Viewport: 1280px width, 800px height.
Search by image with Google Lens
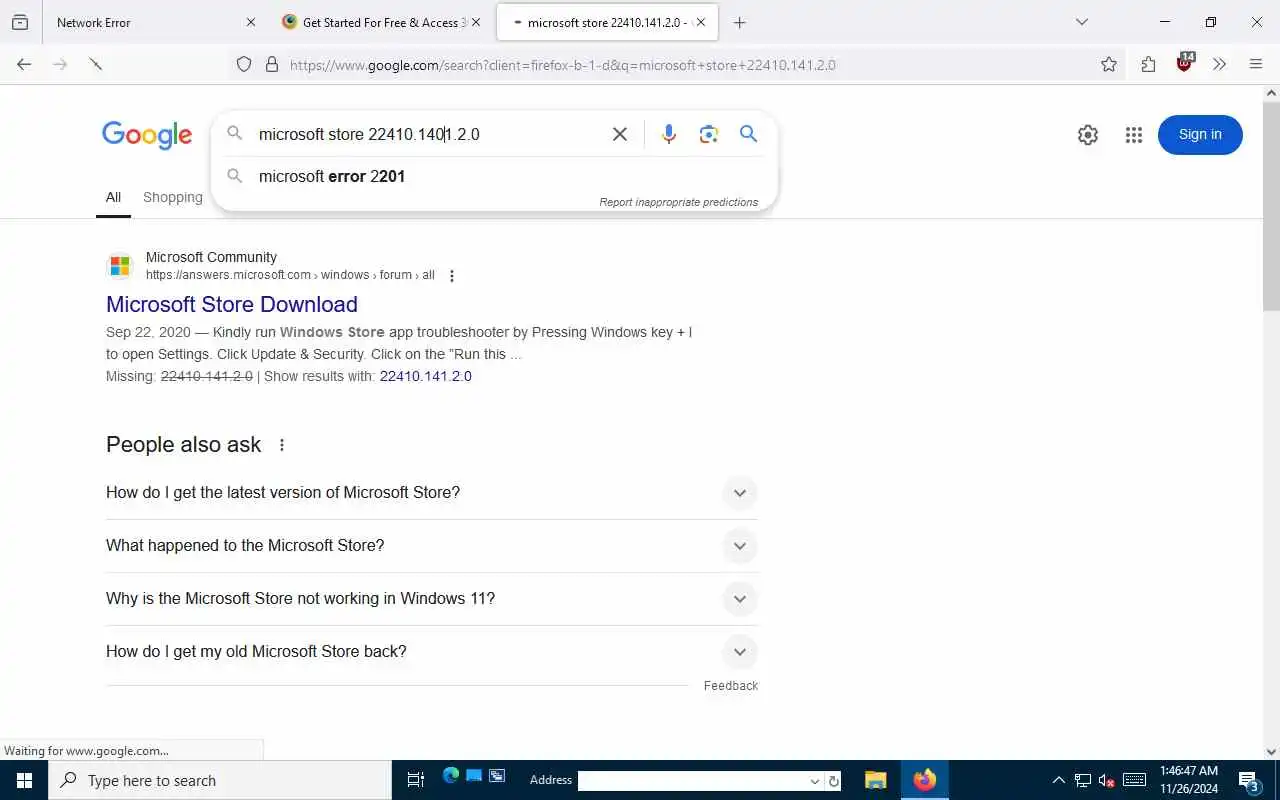click(x=709, y=134)
